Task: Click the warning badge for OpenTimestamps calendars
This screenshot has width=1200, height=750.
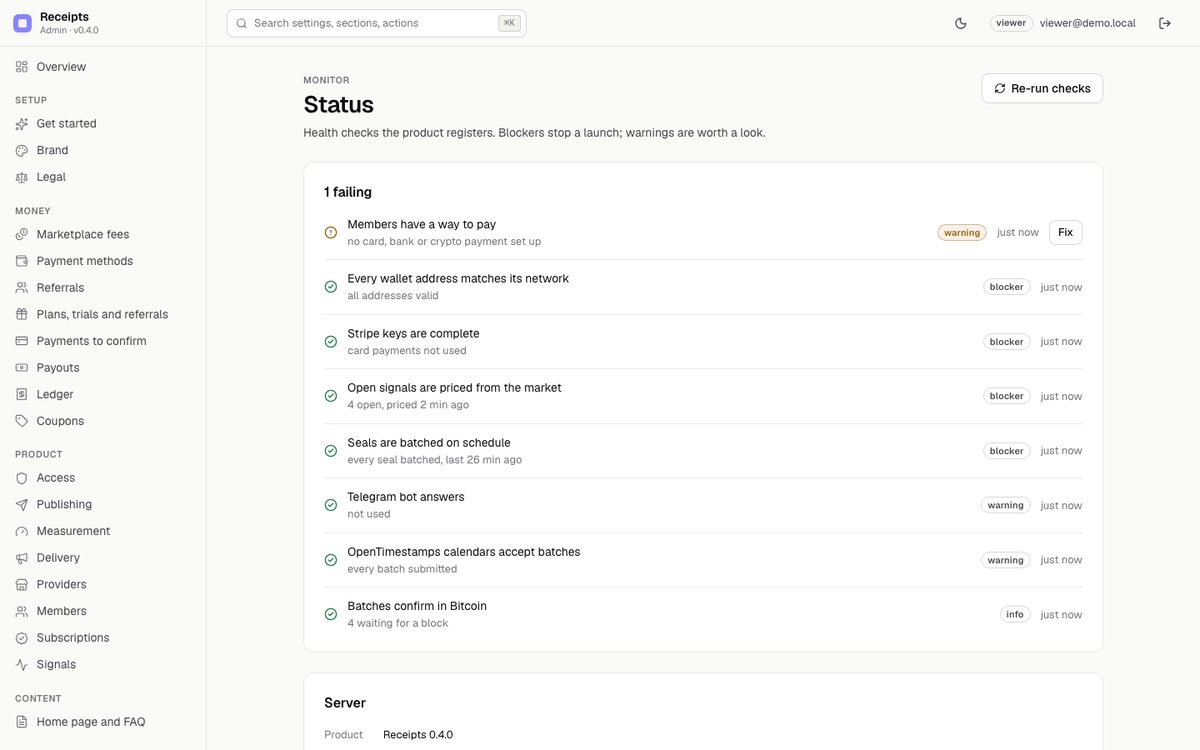Action: [1005, 560]
